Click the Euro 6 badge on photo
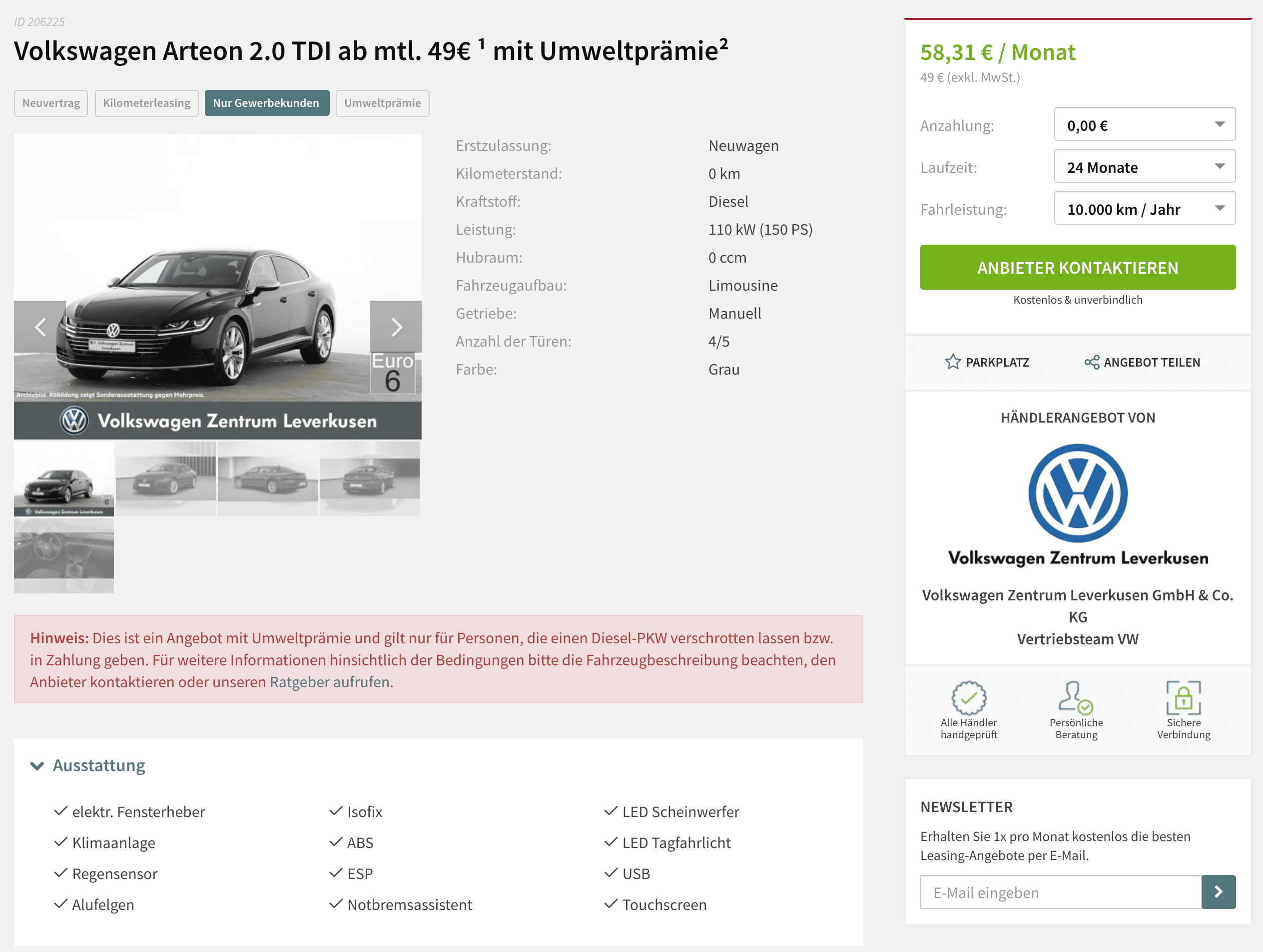This screenshot has height=952, width=1263. (x=392, y=373)
